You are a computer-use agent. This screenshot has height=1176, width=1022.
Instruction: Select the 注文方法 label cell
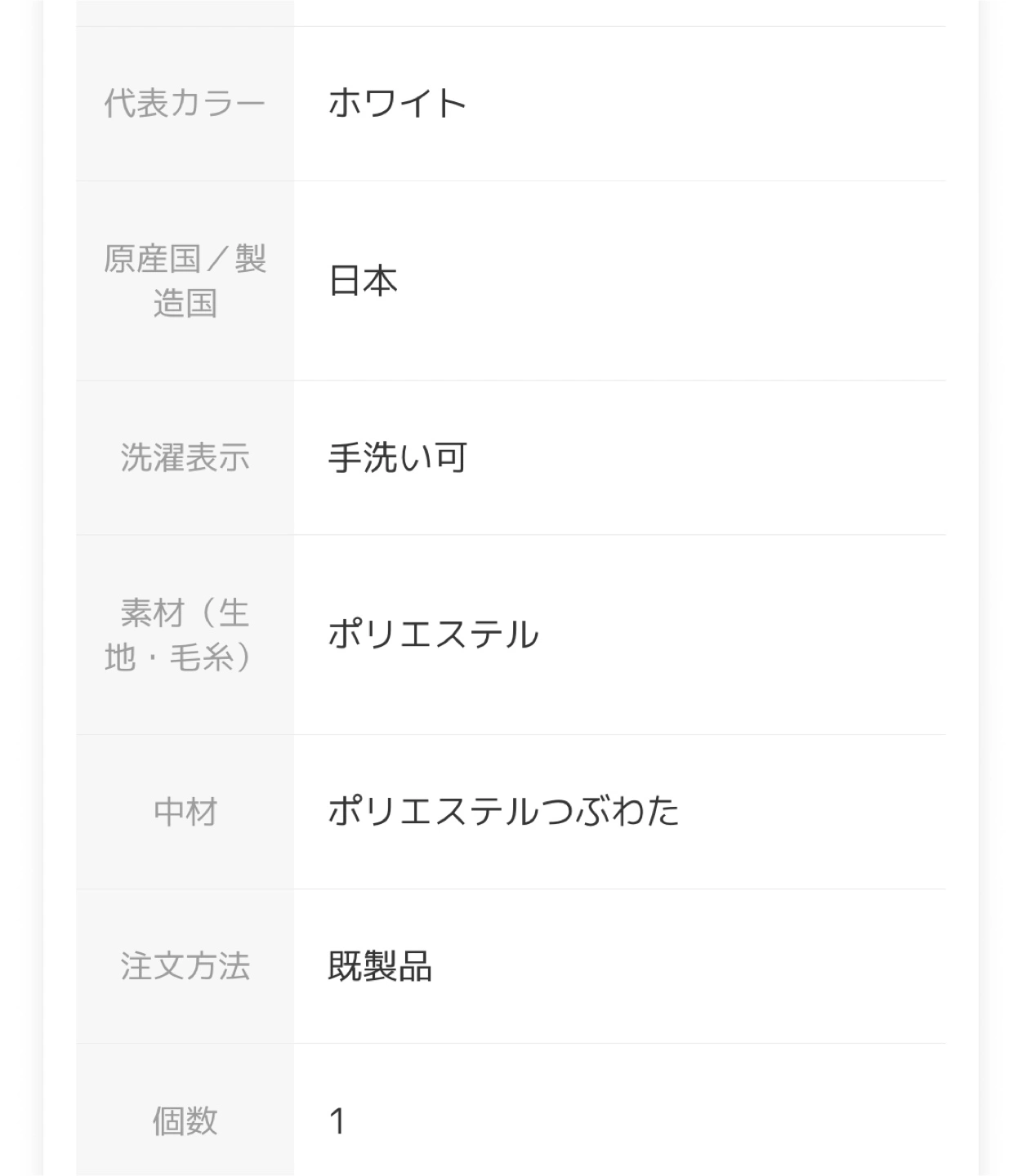(x=185, y=966)
